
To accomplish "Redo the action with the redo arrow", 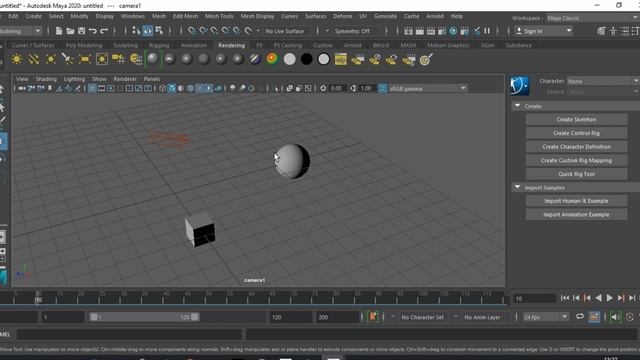I will coord(104,31).
